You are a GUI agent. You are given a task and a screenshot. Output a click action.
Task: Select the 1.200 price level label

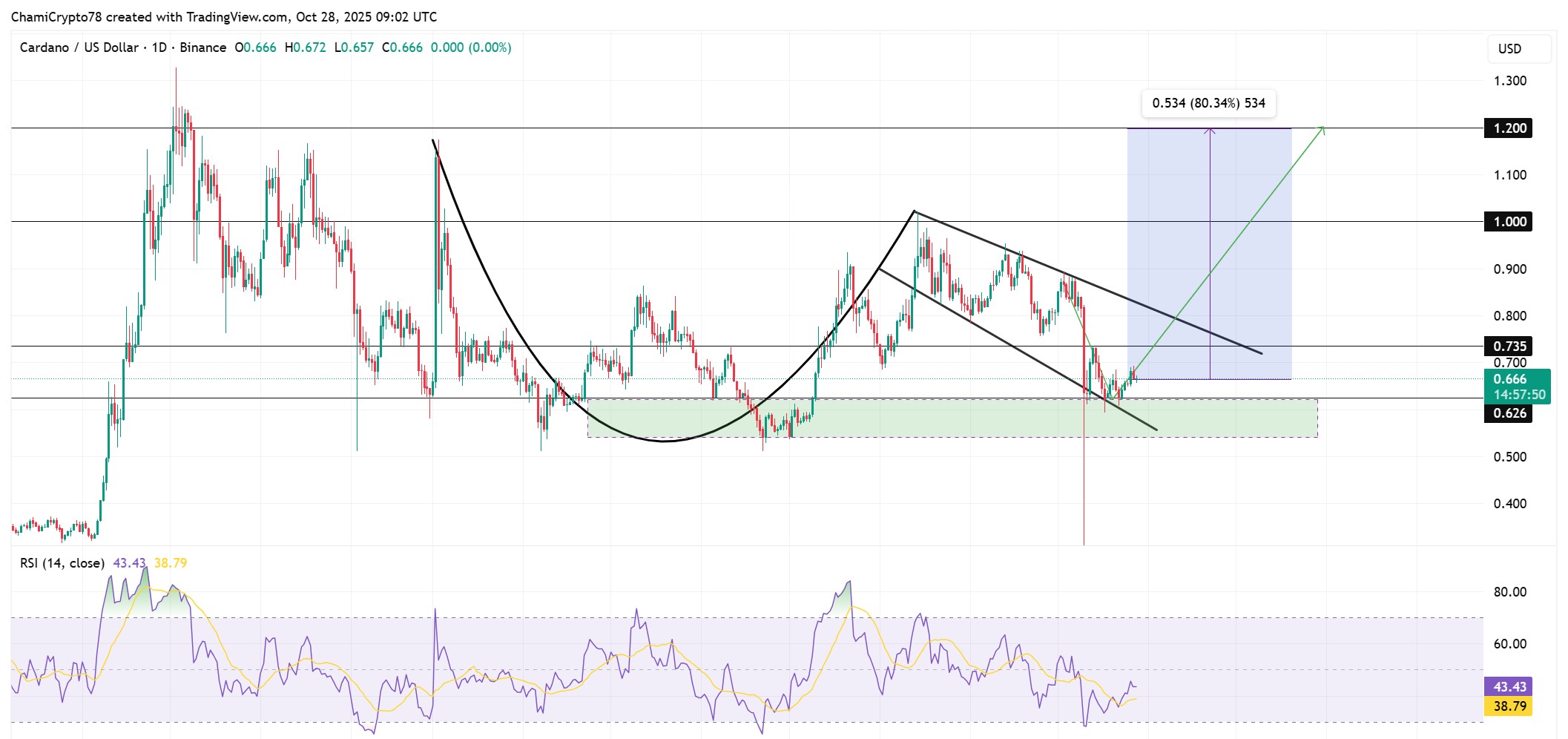1509,128
